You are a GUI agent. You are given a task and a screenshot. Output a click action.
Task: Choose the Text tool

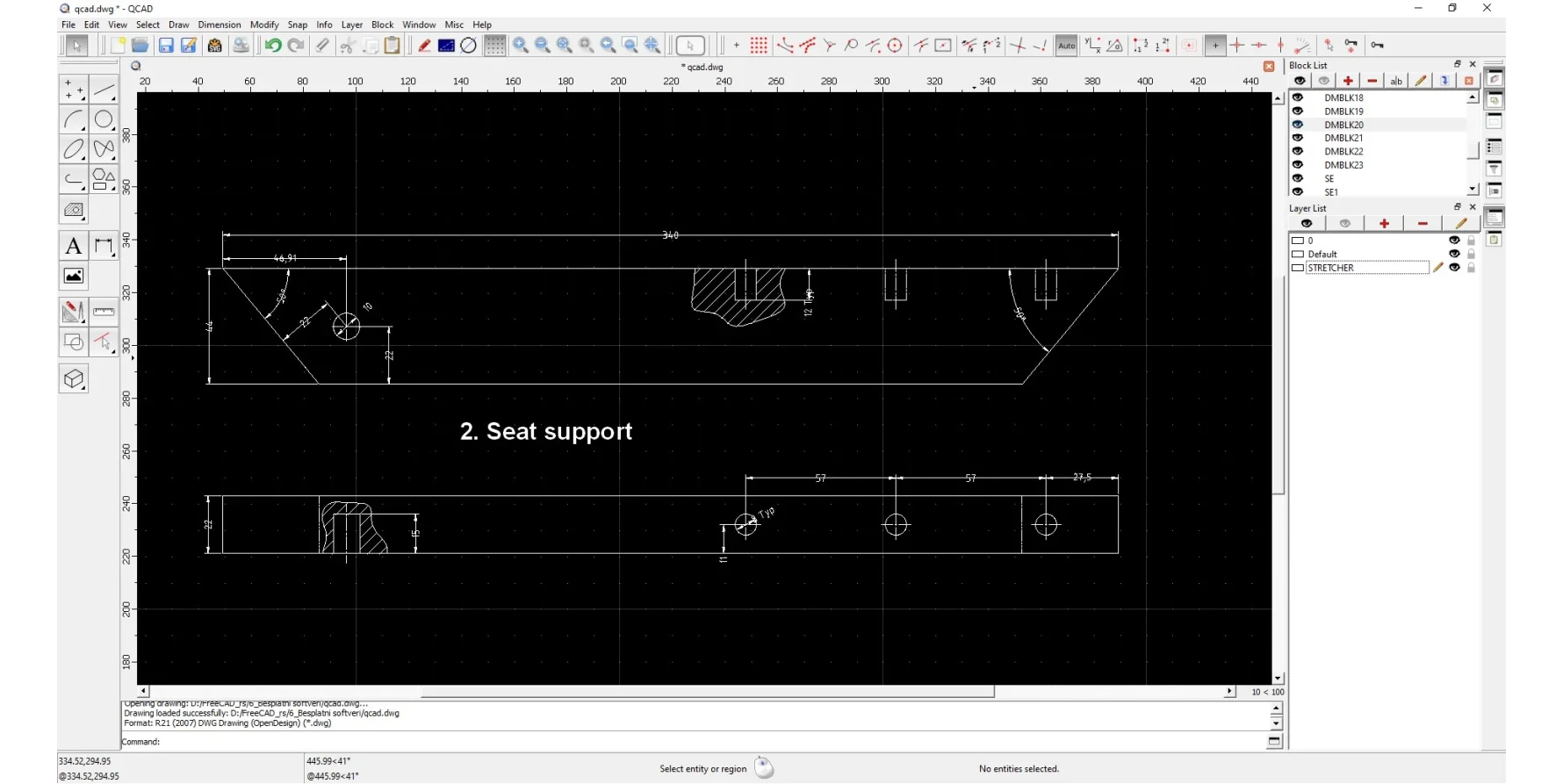tap(74, 247)
